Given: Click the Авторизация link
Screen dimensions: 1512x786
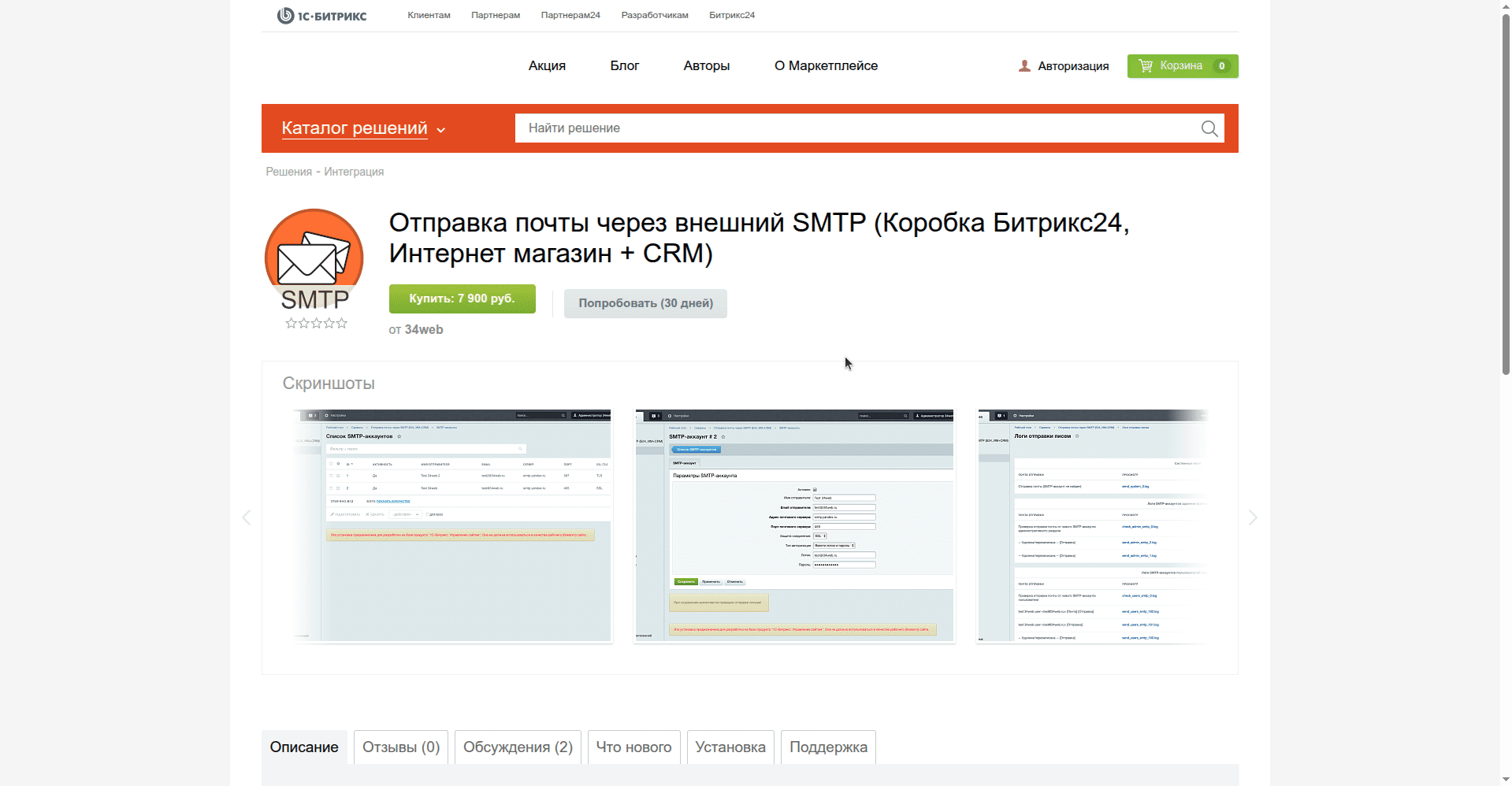Looking at the screenshot, I should (x=1073, y=66).
